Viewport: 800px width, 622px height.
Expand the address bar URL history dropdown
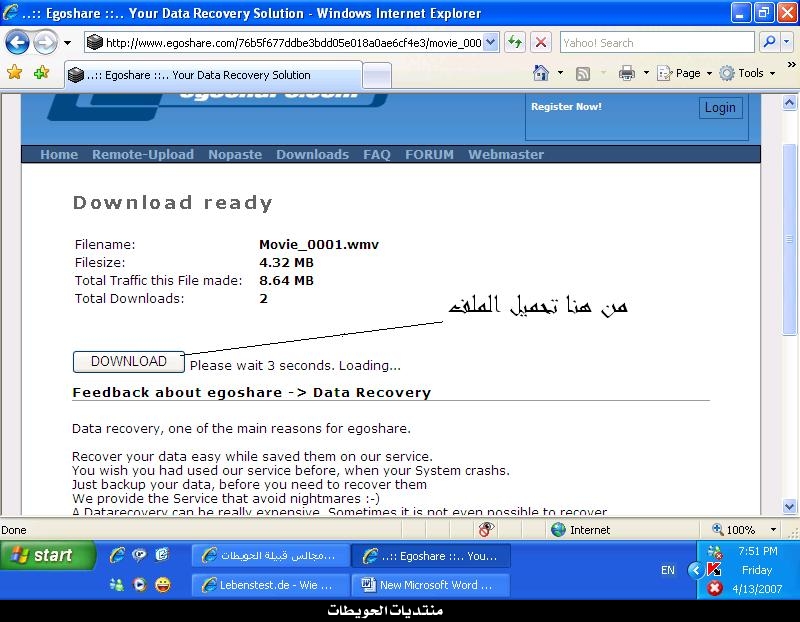(x=491, y=42)
